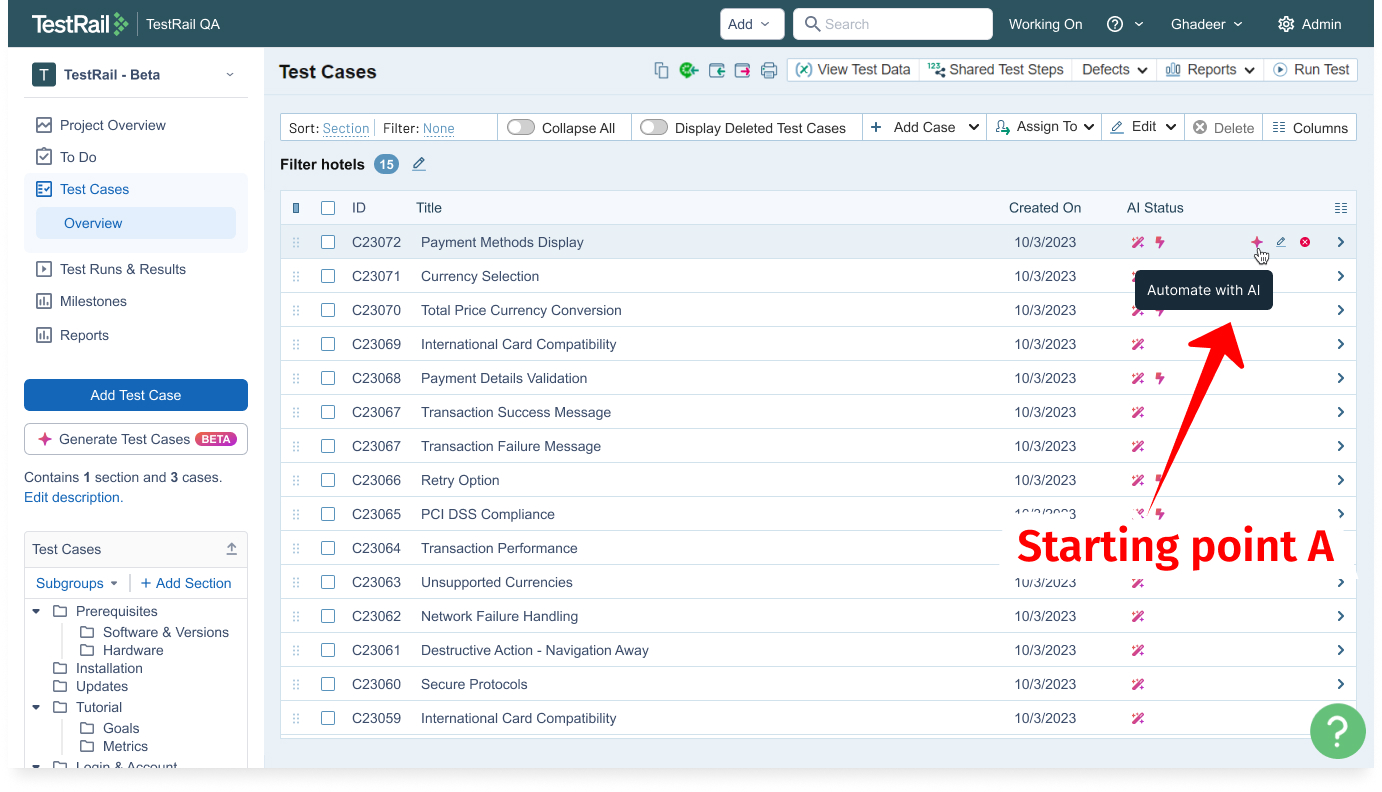Click the pencil edit icon in row C23072

1281,242
